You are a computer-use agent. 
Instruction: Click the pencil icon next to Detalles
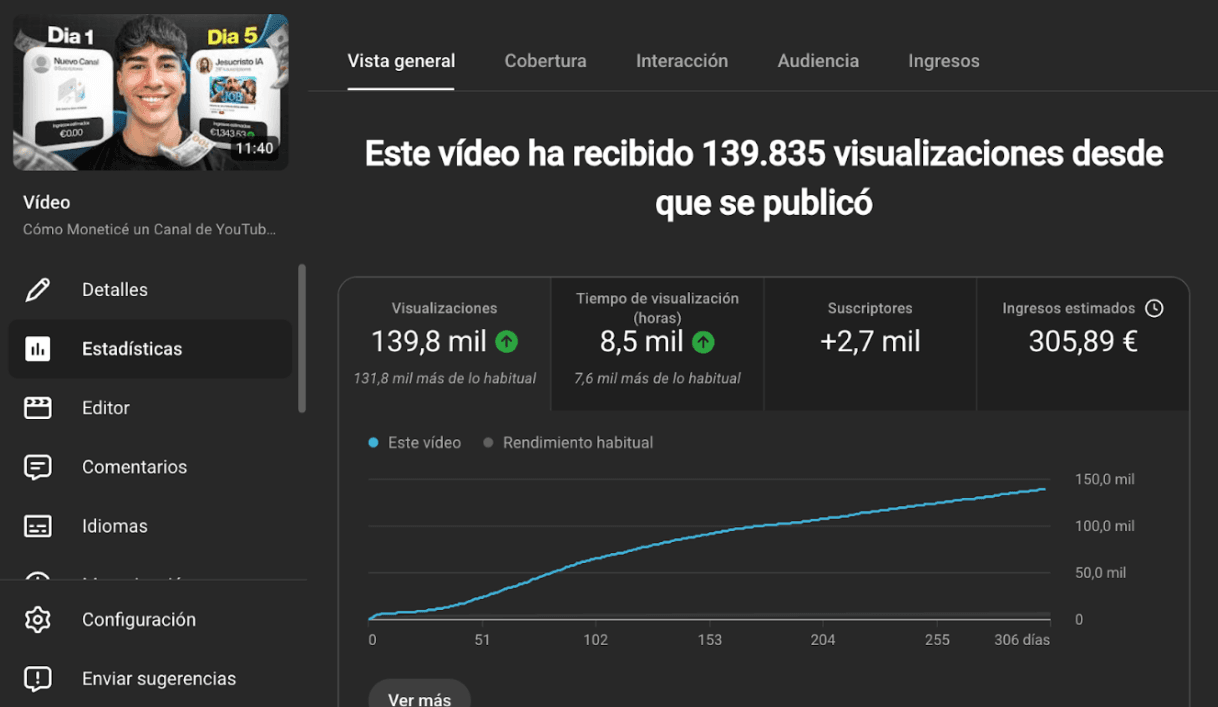[38, 290]
